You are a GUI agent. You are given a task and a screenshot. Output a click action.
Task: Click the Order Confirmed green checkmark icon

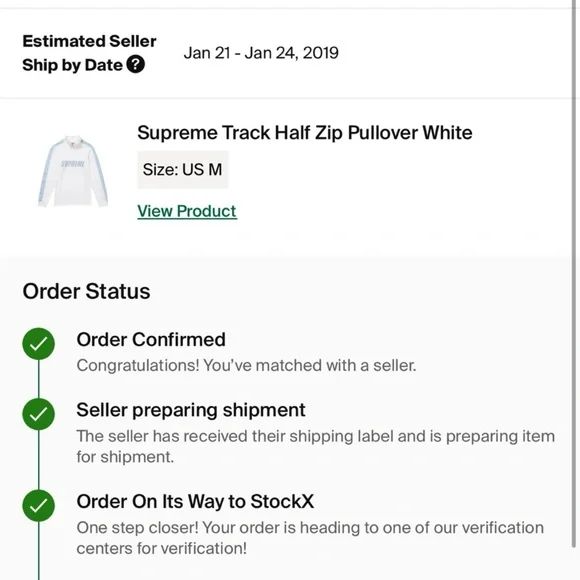(x=38, y=344)
